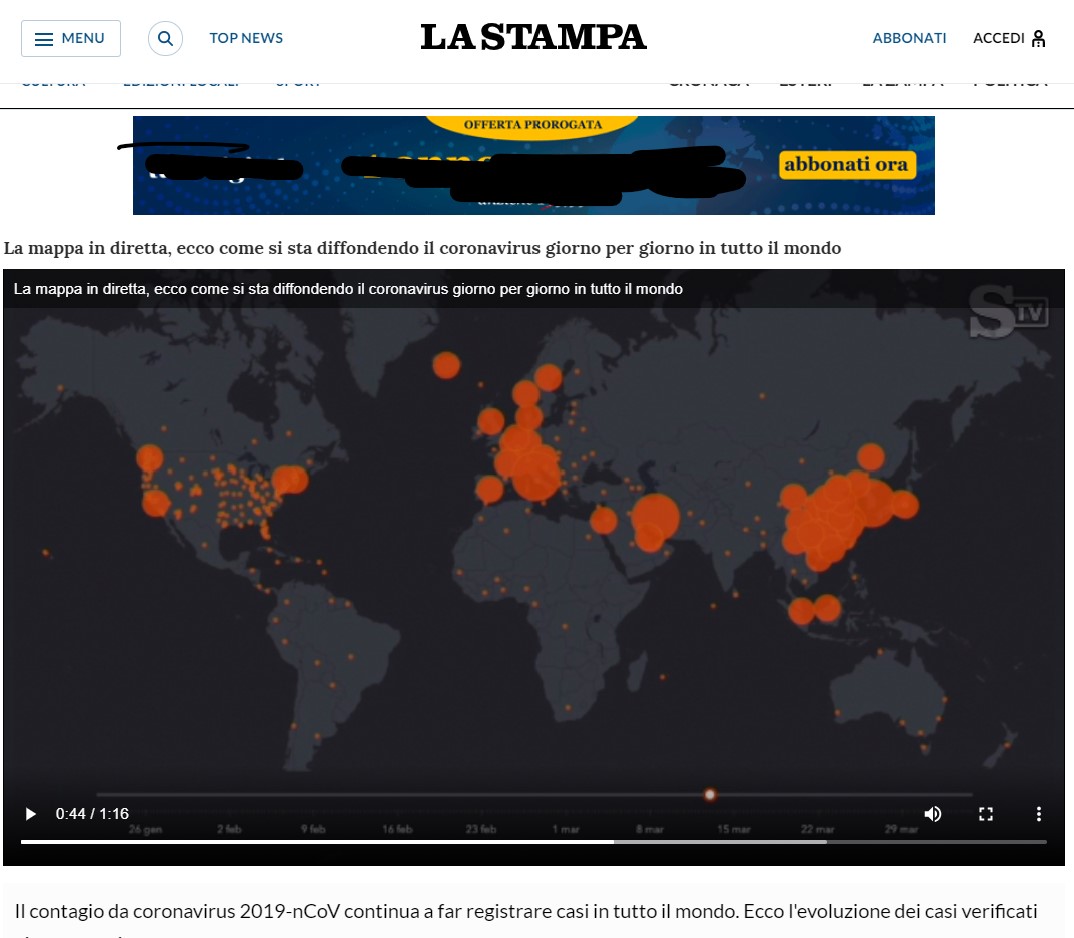Click the search magnifier icon
Screen dimensions: 1074x938
166,39
